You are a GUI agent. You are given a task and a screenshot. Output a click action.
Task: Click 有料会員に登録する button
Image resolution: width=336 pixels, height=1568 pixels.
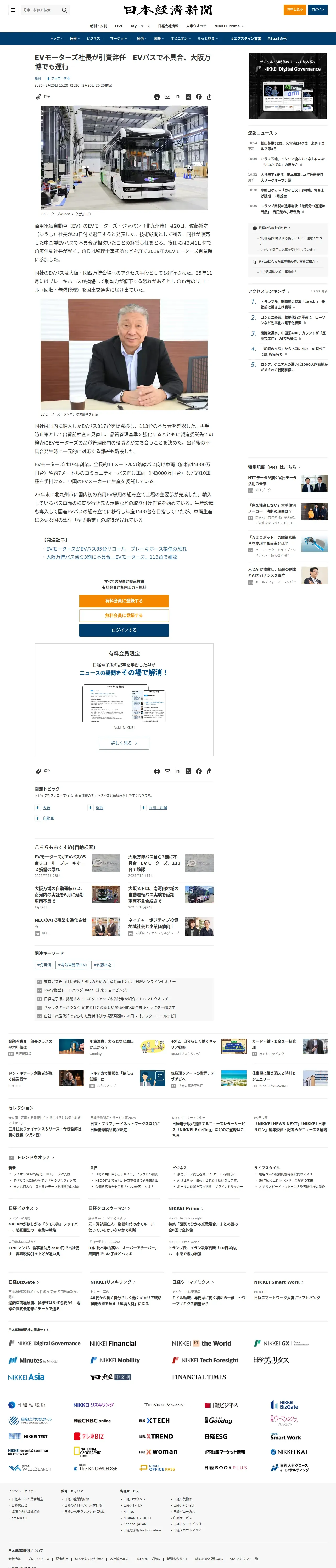tap(124, 601)
